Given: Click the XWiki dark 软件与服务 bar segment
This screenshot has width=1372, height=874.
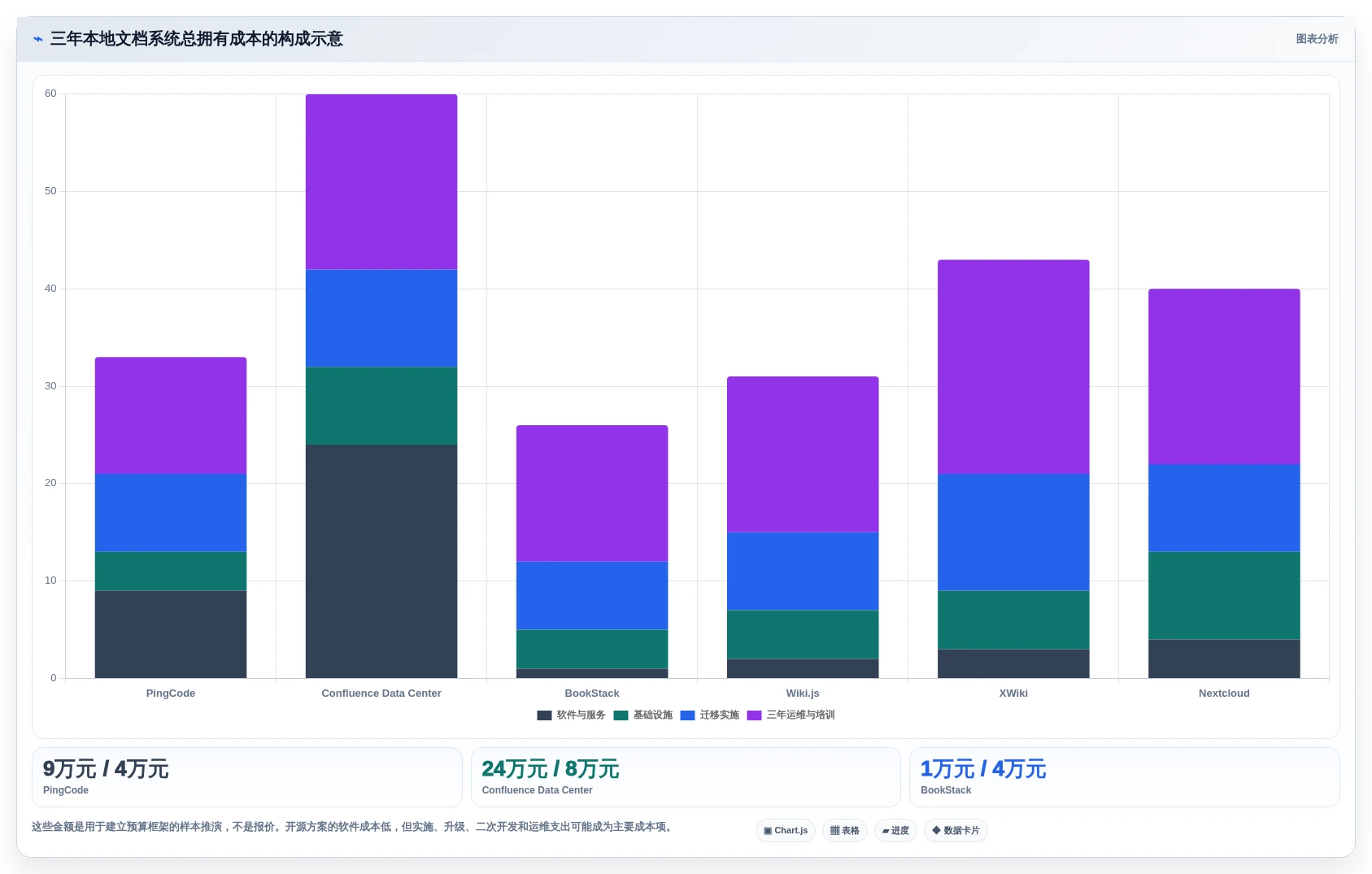Looking at the screenshot, I should (x=1013, y=663).
